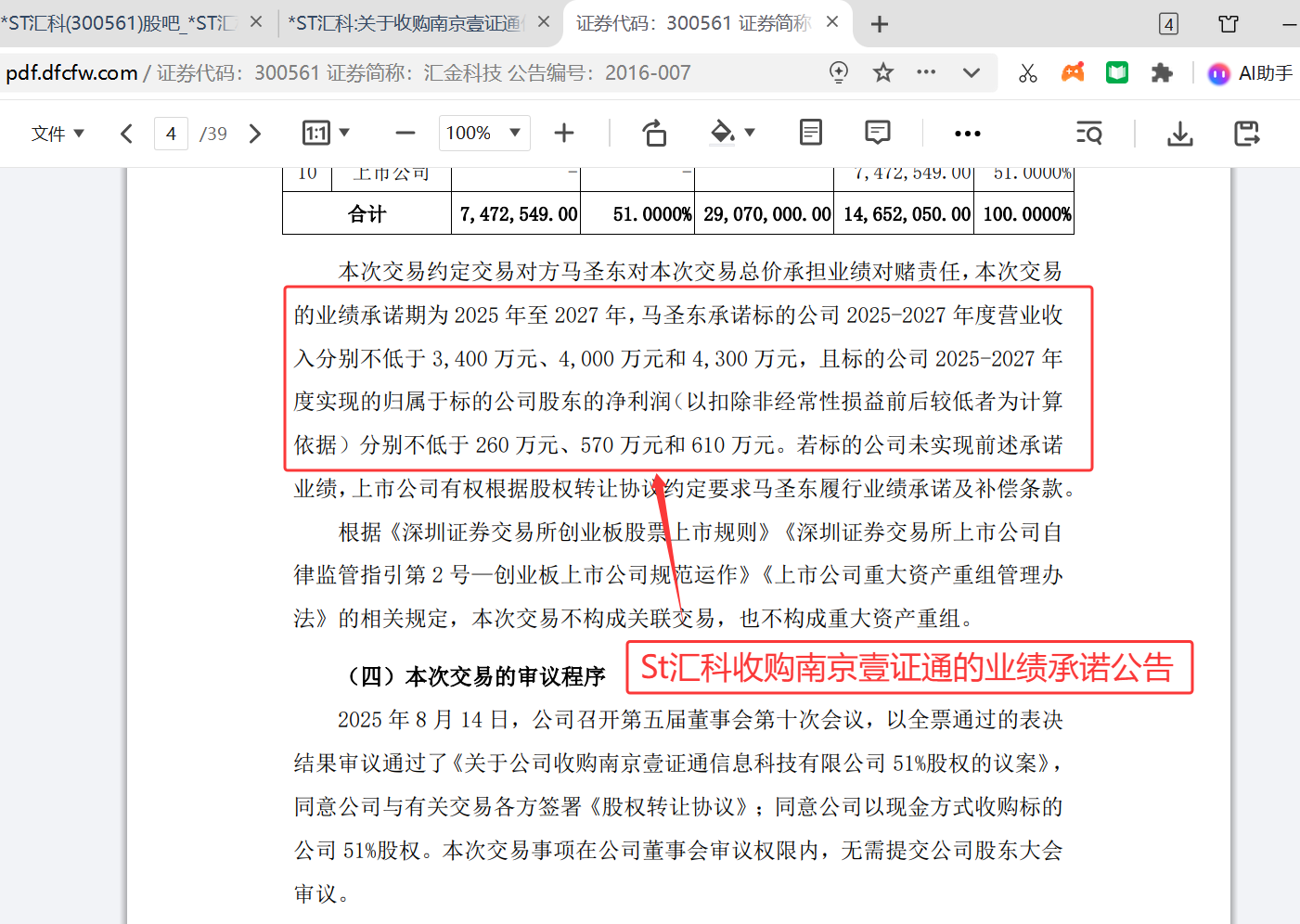Open the 文件 menu in PDF toolbar
This screenshot has width=1300, height=924.
[x=58, y=134]
